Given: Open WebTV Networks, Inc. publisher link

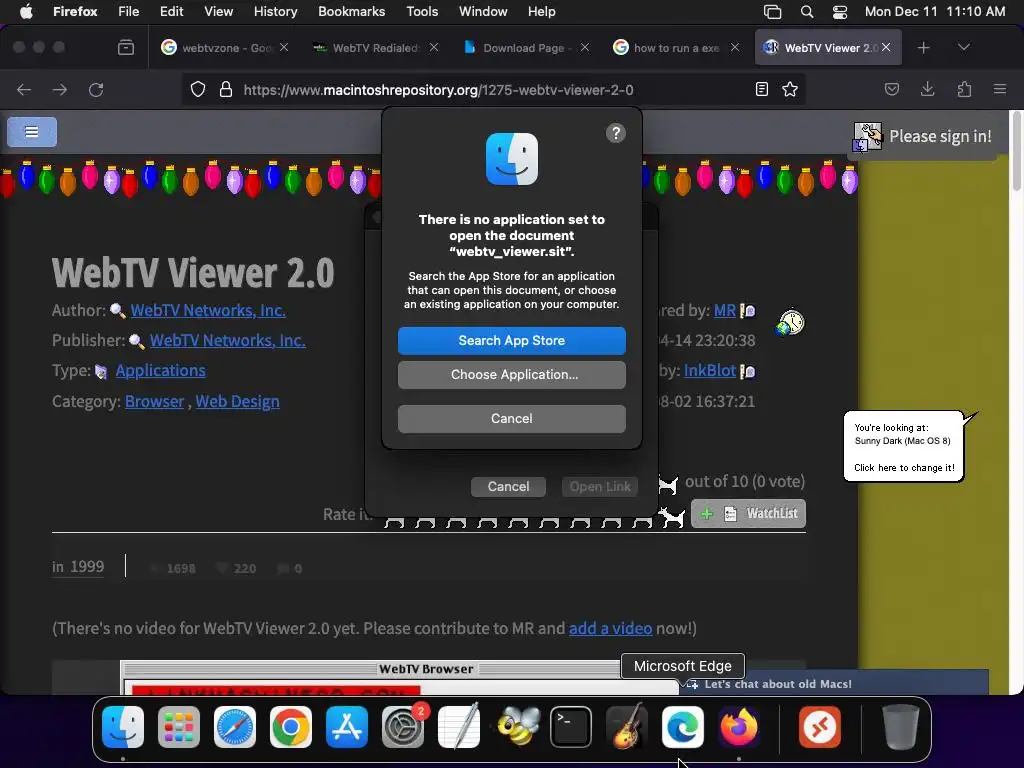Looking at the screenshot, I should (227, 340).
